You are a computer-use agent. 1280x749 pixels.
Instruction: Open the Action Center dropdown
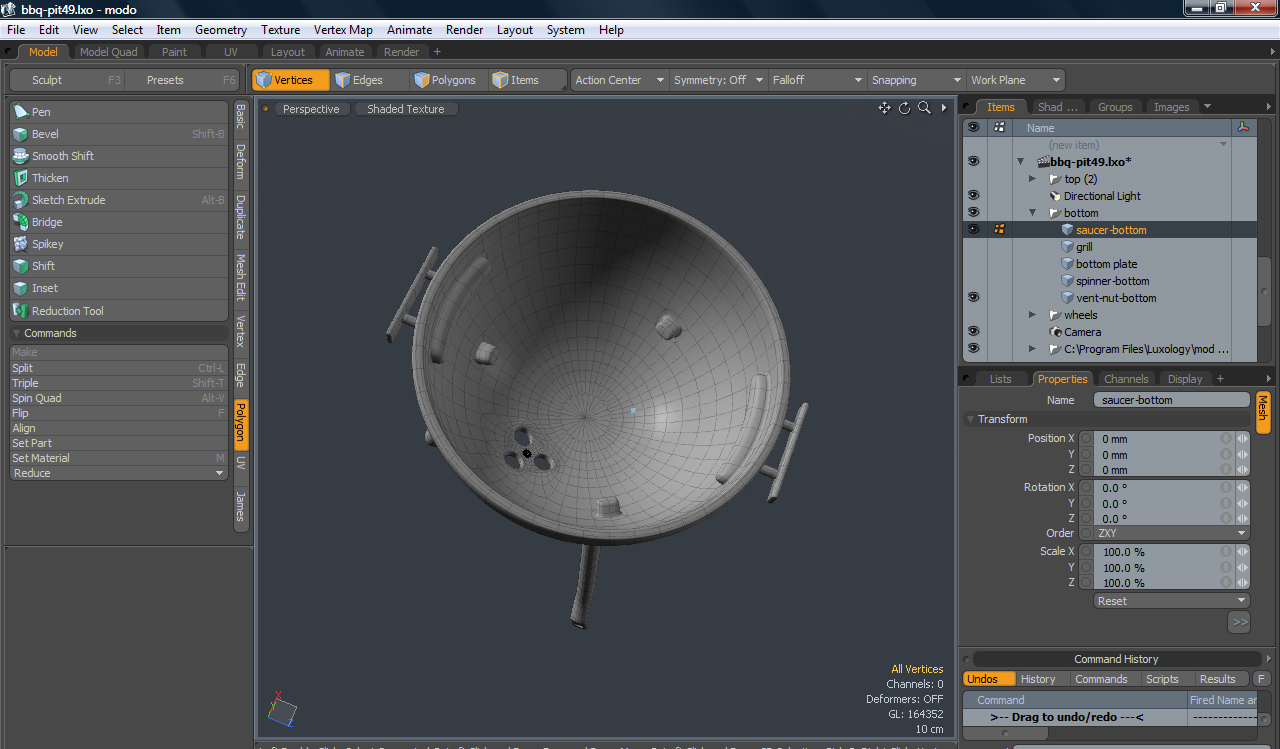[619, 80]
